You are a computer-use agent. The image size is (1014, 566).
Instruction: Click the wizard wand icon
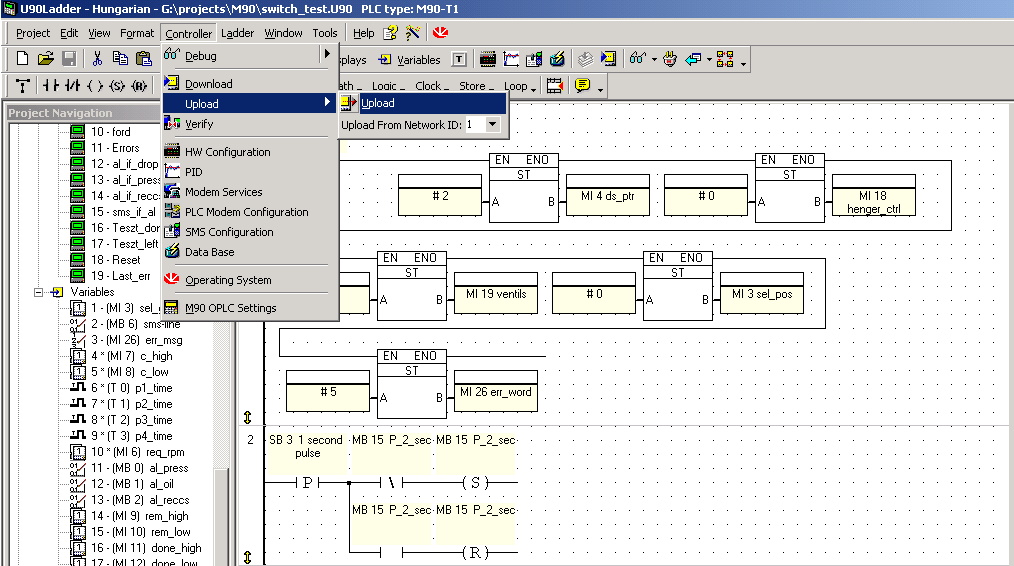point(413,32)
